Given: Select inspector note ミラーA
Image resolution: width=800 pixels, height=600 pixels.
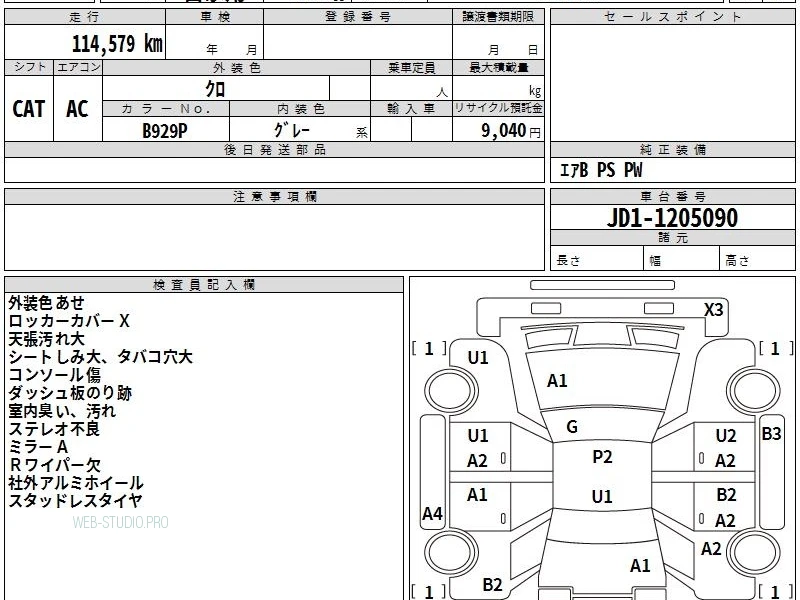Looking at the screenshot, I should [38, 447].
